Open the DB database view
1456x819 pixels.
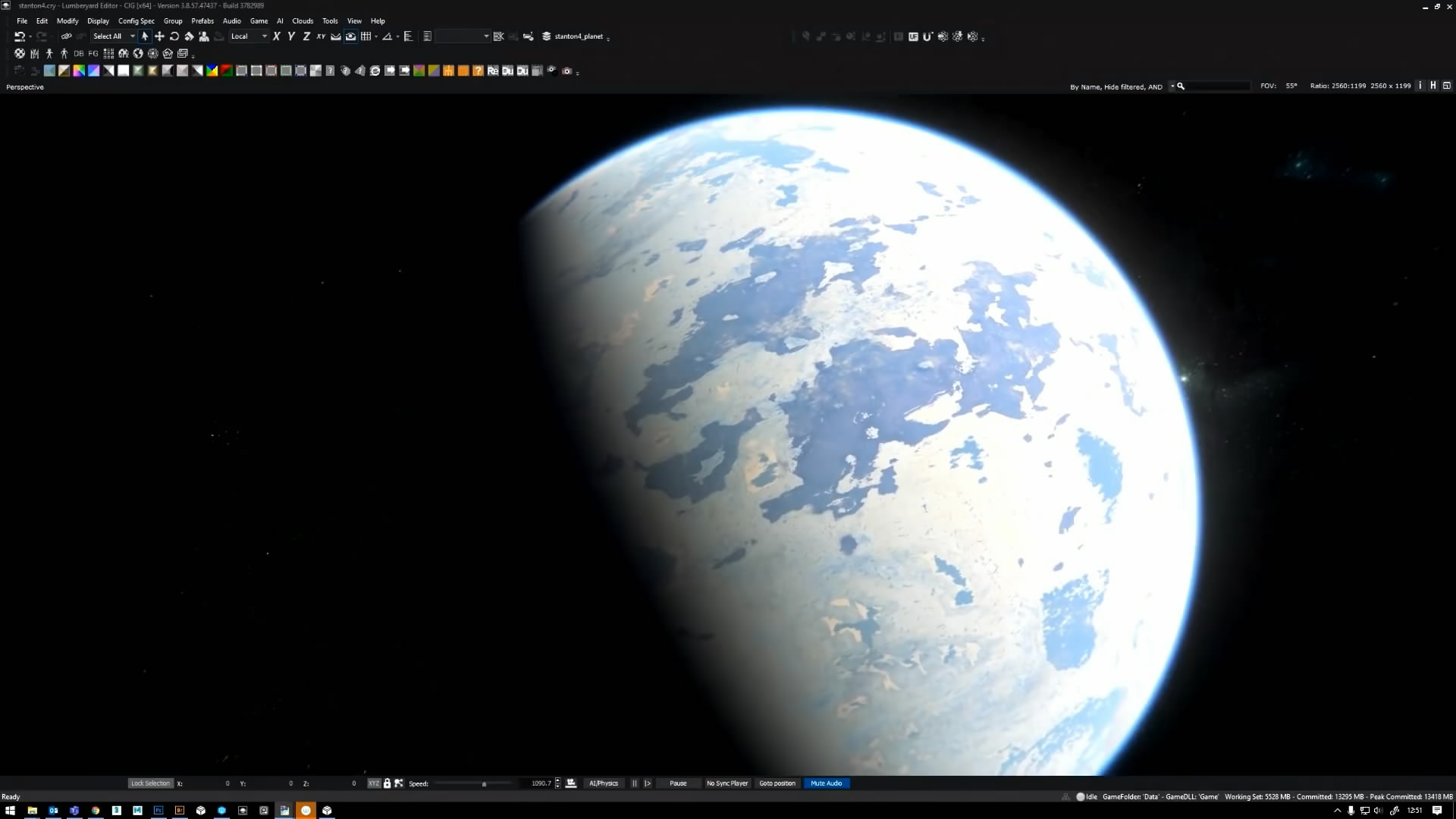click(x=79, y=54)
